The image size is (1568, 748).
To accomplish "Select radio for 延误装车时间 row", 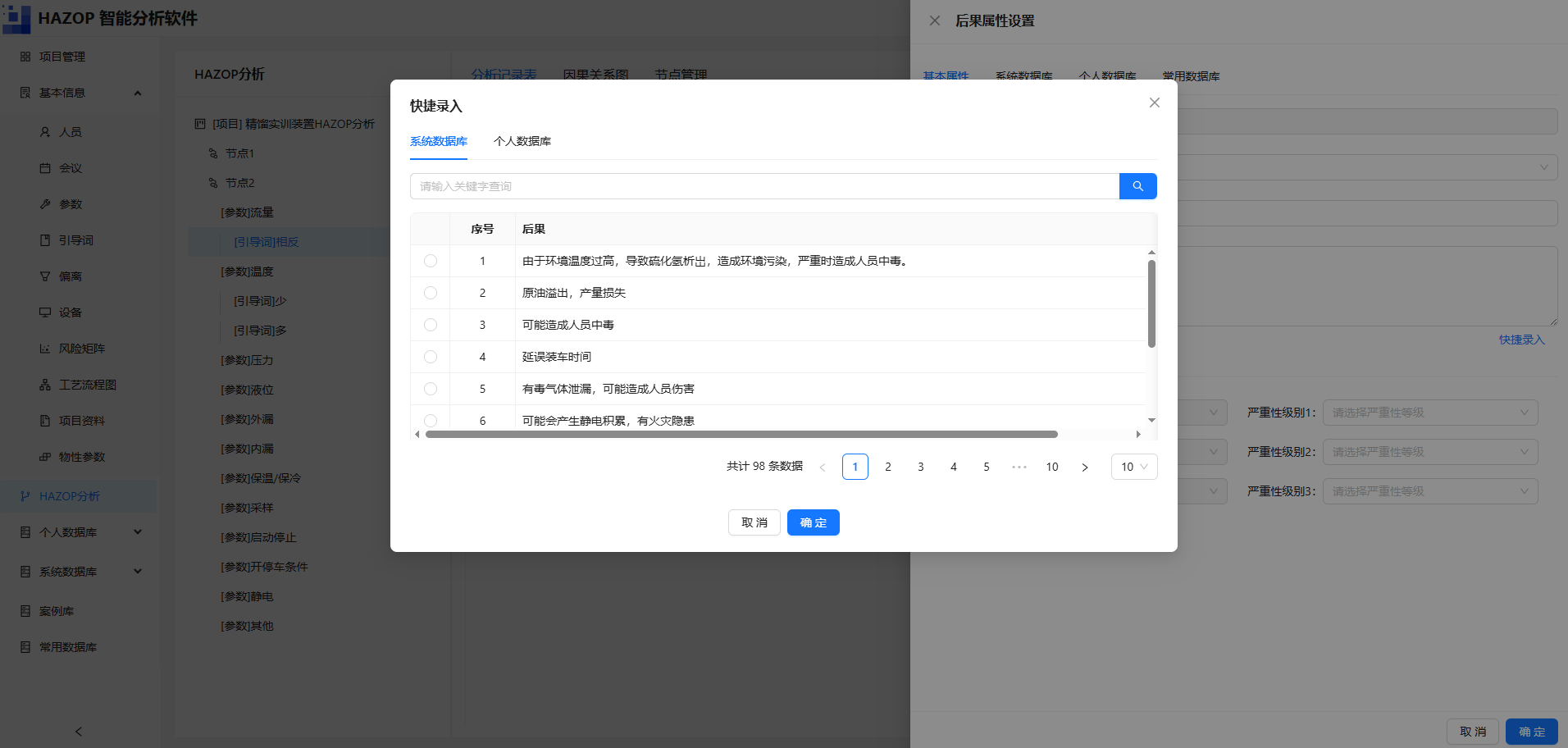I will [431, 357].
